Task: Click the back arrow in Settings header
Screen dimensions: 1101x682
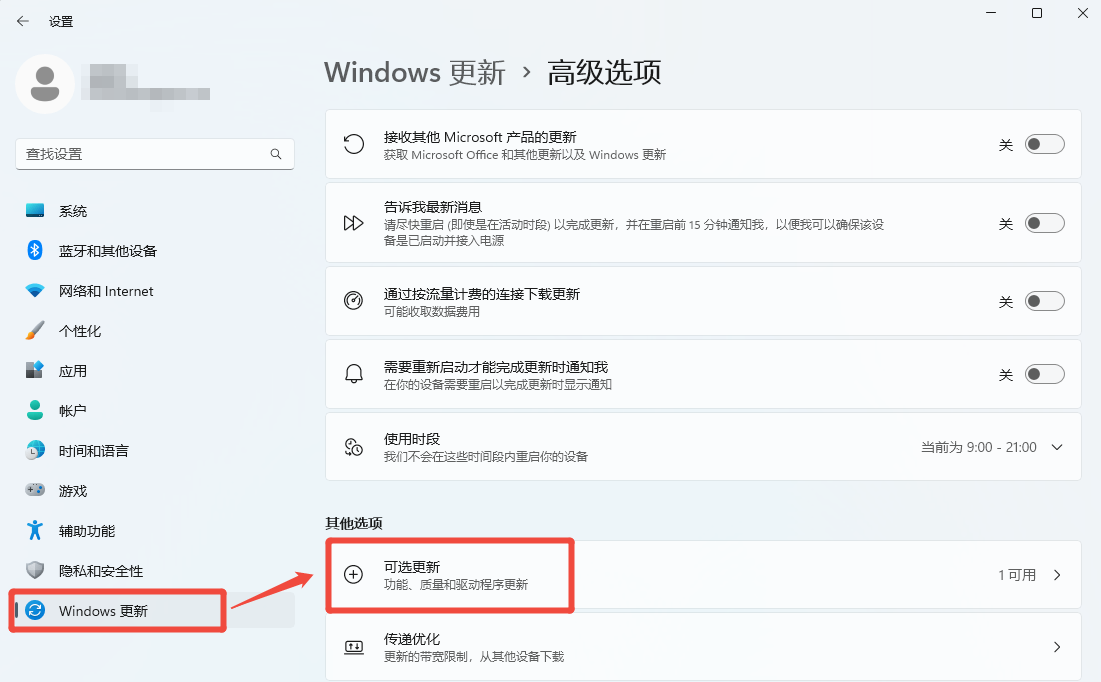Action: click(23, 21)
